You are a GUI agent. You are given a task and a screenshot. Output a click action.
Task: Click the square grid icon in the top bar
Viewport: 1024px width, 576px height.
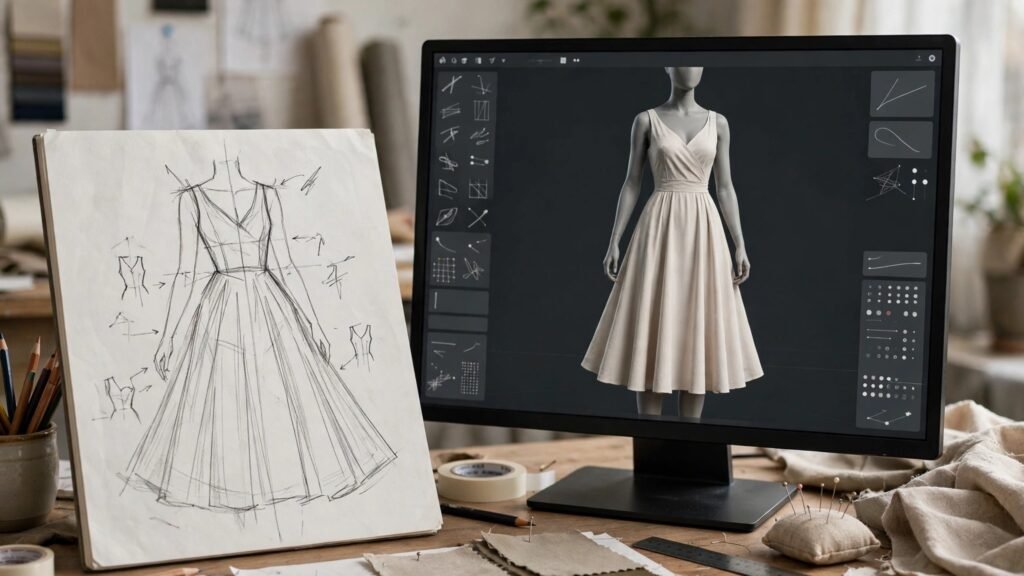click(563, 60)
